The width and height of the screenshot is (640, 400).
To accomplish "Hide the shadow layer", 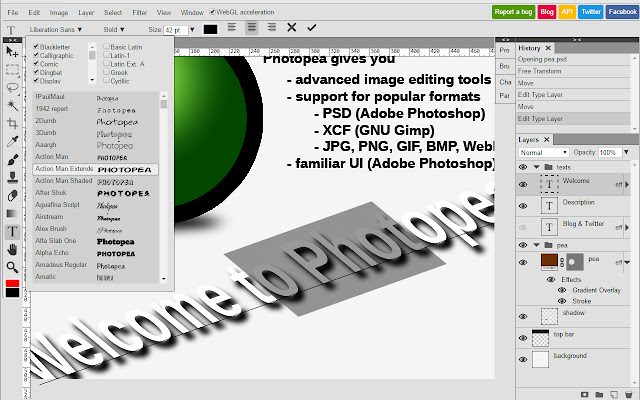I will click(x=523, y=316).
